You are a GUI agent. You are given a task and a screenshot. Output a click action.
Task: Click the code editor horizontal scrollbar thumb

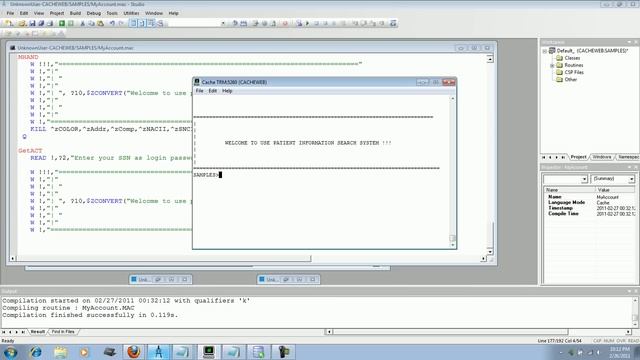pos(164,258)
